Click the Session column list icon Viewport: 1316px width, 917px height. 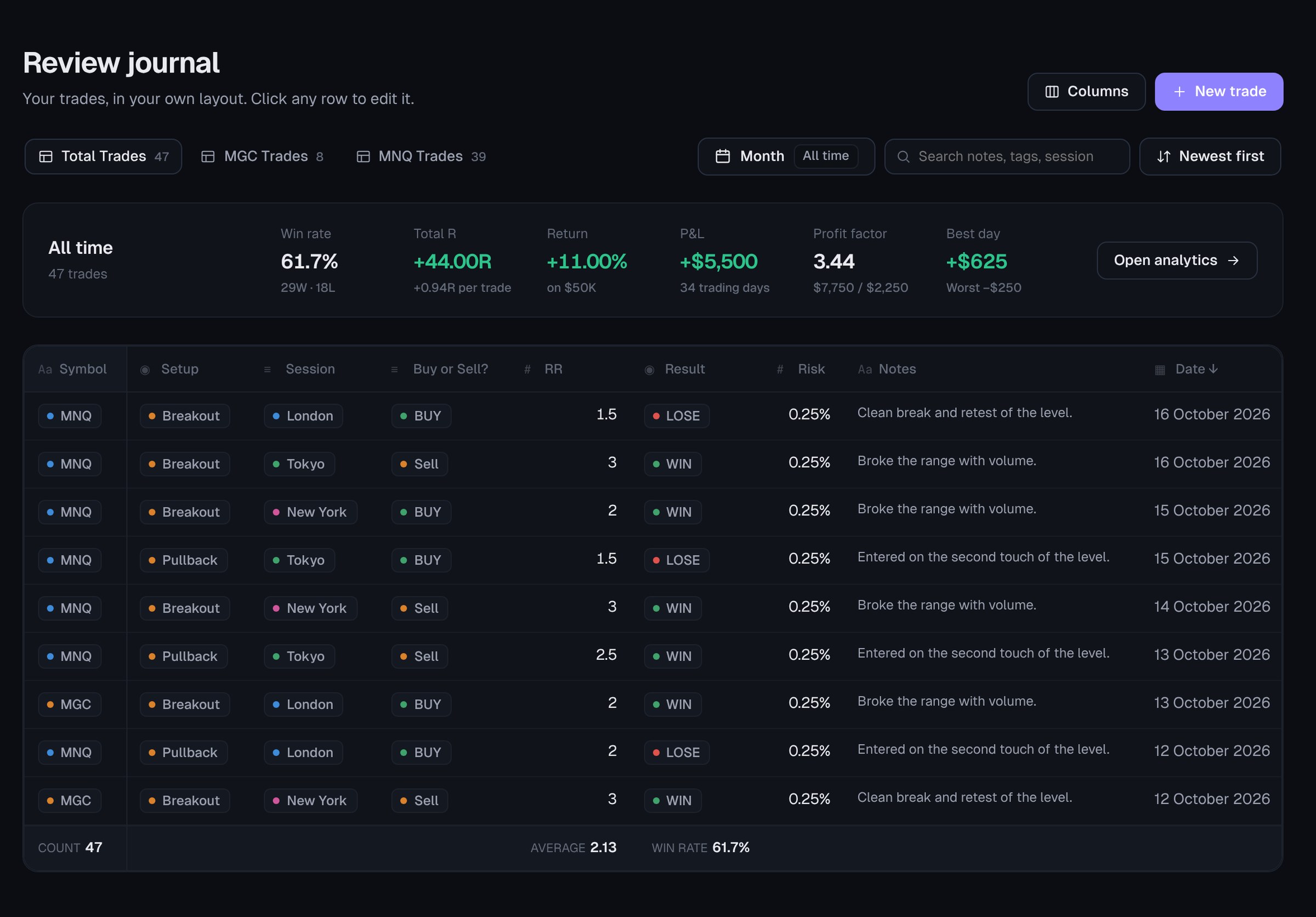[x=267, y=370]
